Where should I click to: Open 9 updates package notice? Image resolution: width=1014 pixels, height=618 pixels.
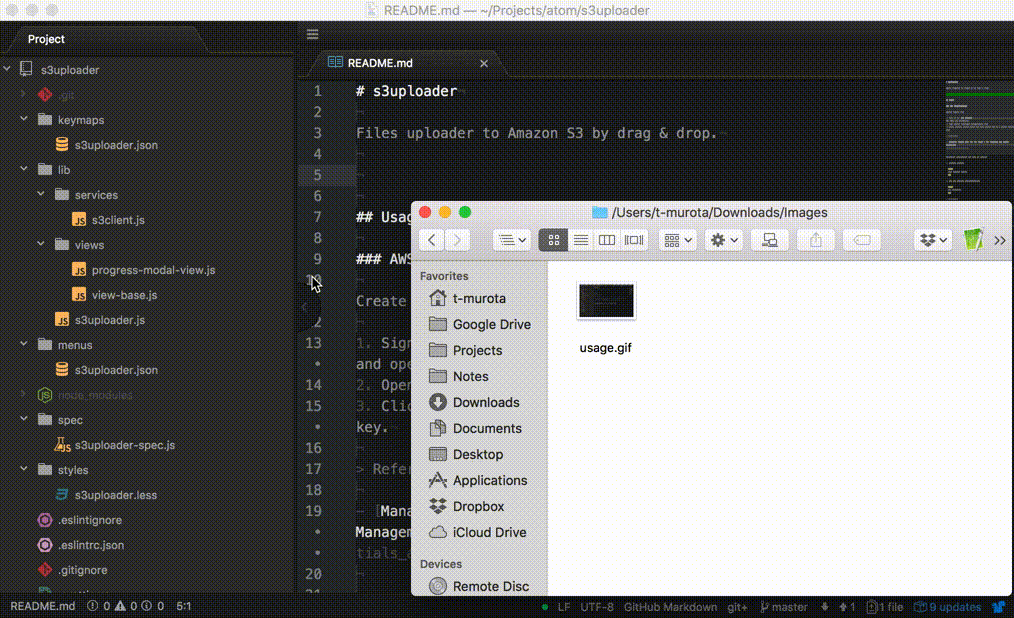pos(947,607)
